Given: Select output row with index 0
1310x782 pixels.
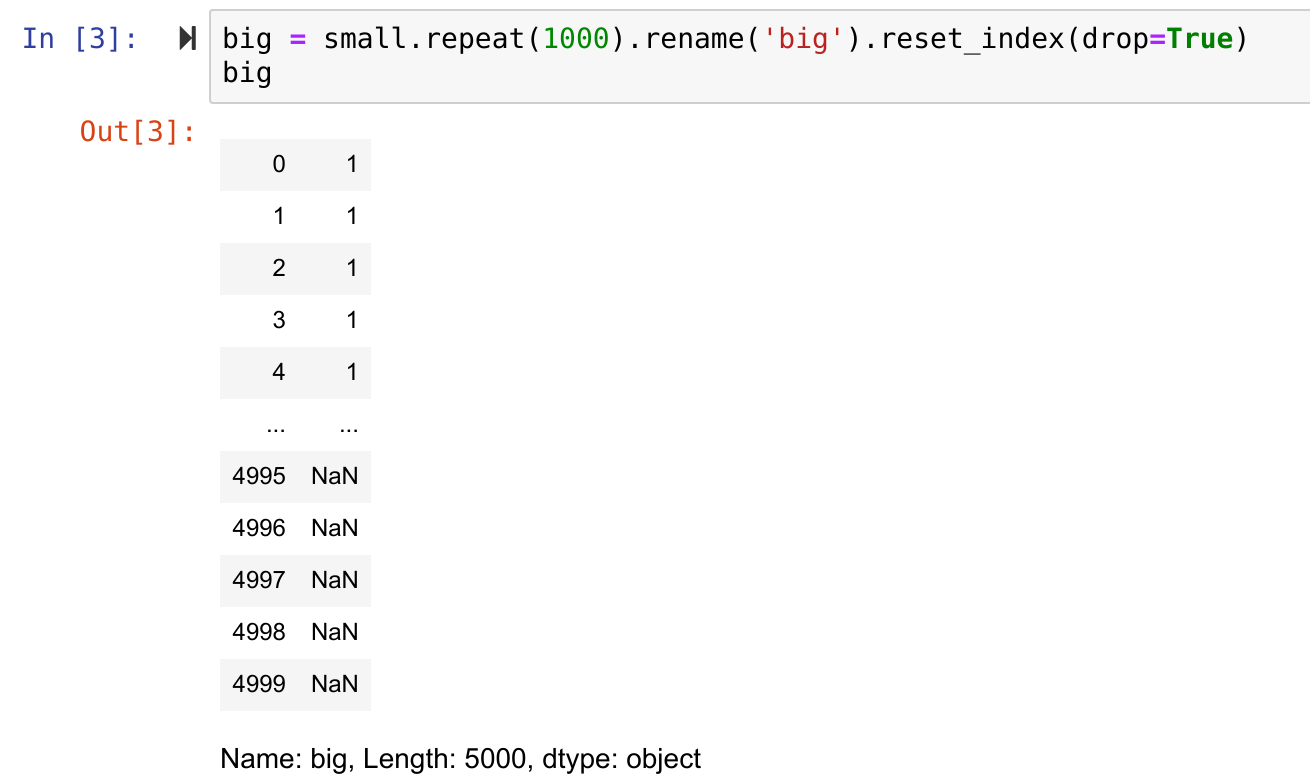Looking at the screenshot, I should [x=295, y=164].
